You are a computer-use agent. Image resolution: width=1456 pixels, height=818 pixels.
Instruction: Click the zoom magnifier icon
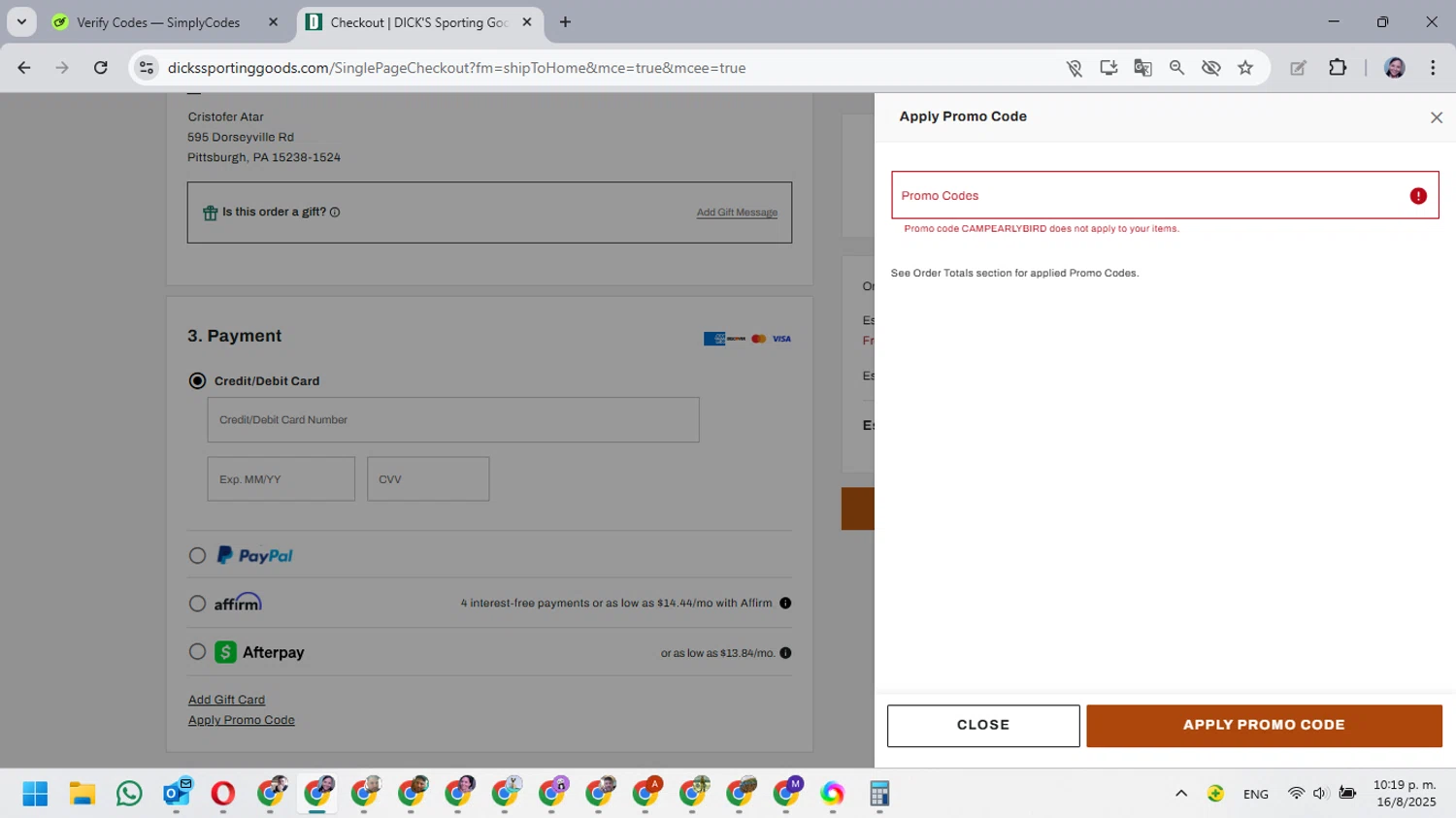click(x=1176, y=68)
